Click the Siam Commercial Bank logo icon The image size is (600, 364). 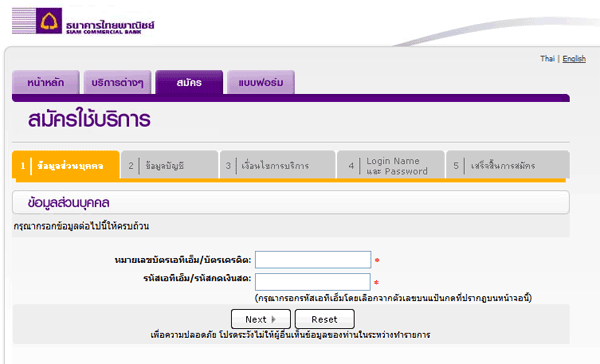click(x=49, y=21)
